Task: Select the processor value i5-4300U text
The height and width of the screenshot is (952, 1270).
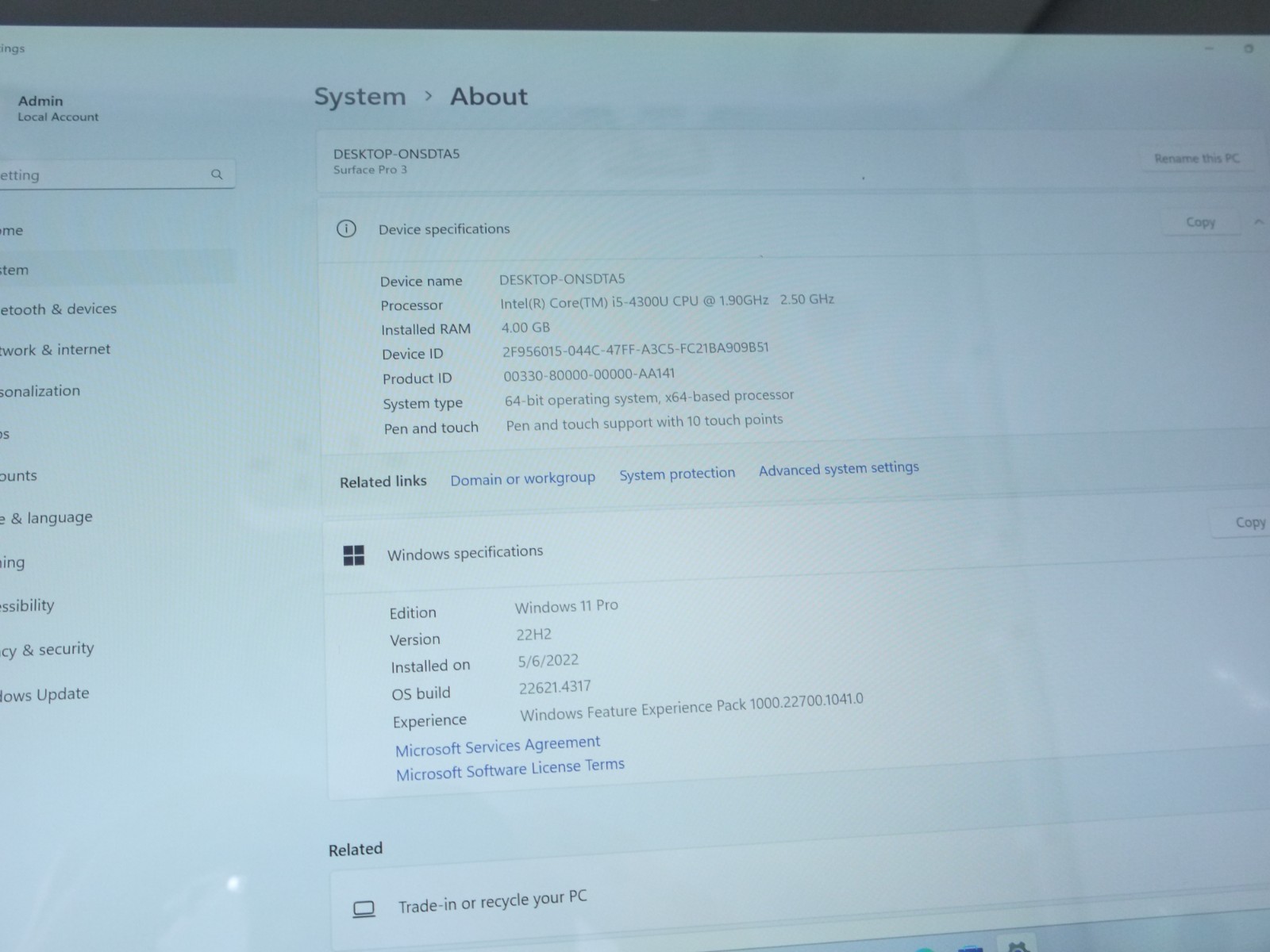Action: point(667,301)
